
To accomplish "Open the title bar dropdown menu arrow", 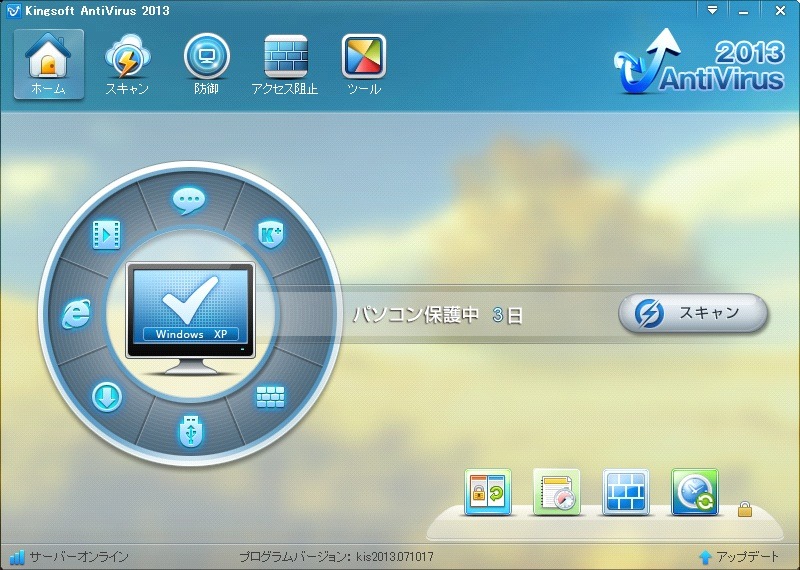I will (x=713, y=10).
